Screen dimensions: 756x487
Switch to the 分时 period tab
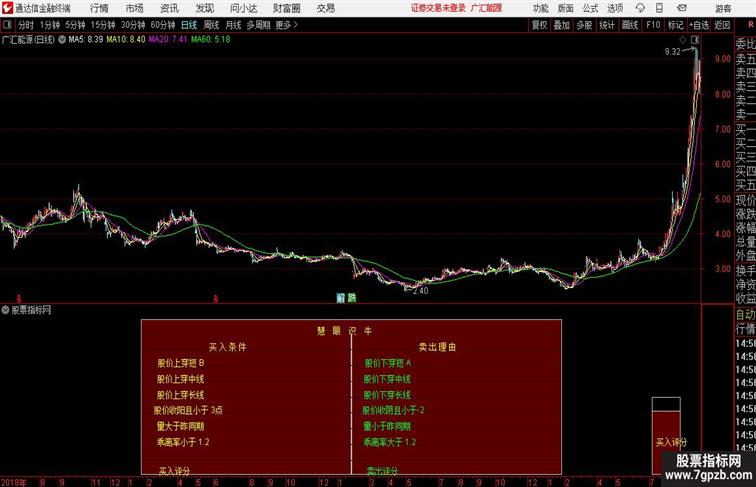[x=26, y=25]
